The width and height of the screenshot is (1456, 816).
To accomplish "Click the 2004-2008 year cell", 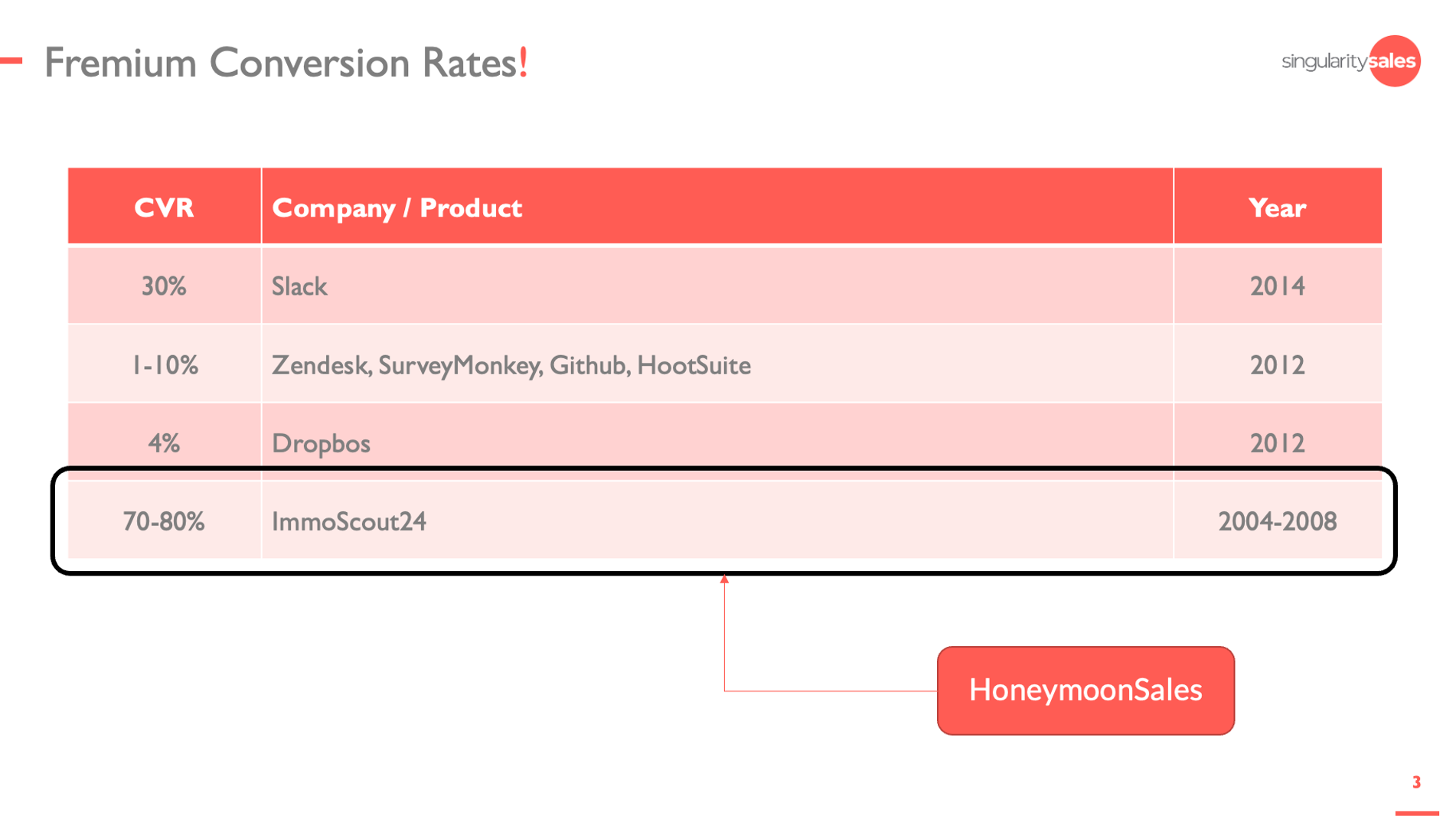I will coord(1276,521).
